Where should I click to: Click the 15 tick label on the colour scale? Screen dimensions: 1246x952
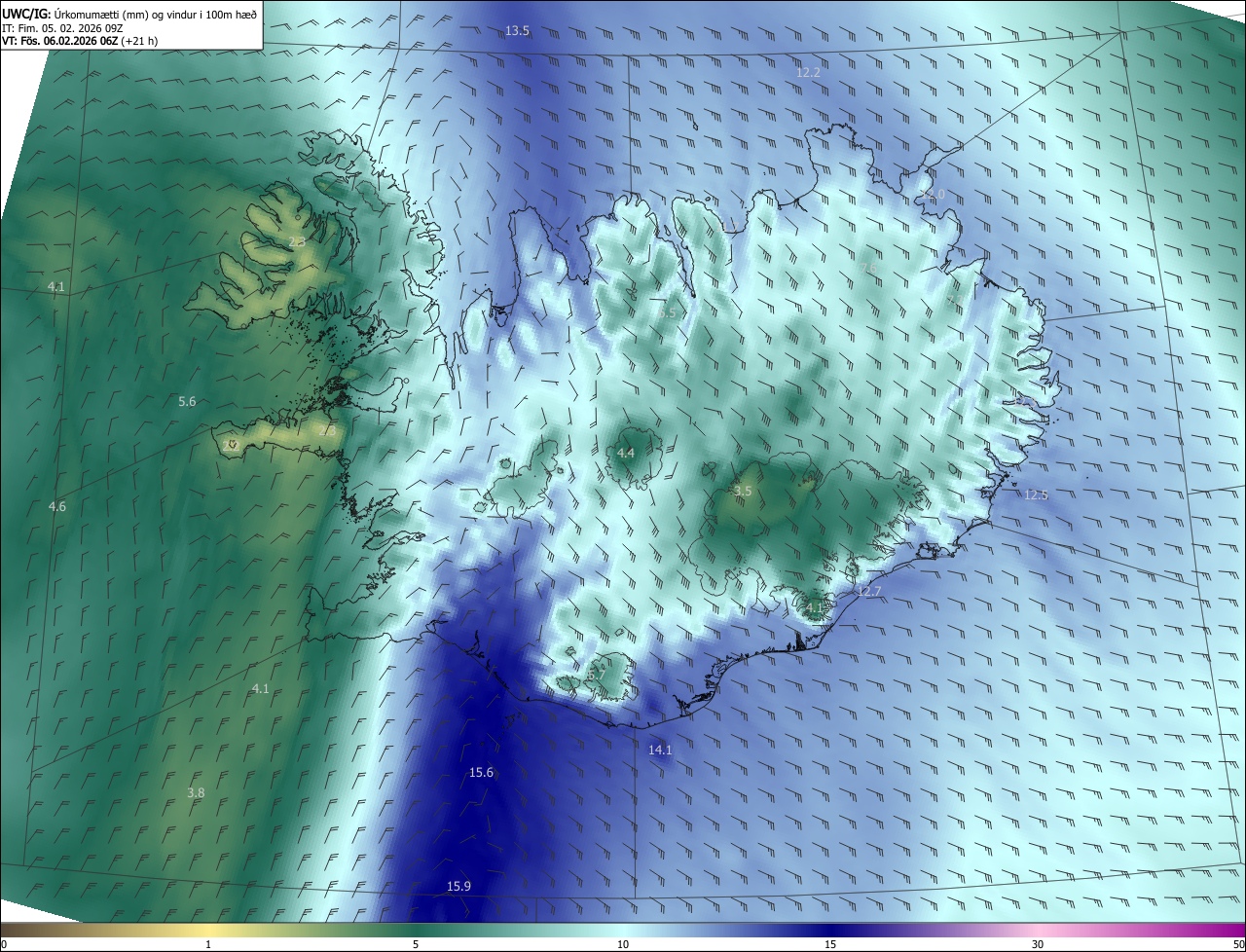(830, 944)
